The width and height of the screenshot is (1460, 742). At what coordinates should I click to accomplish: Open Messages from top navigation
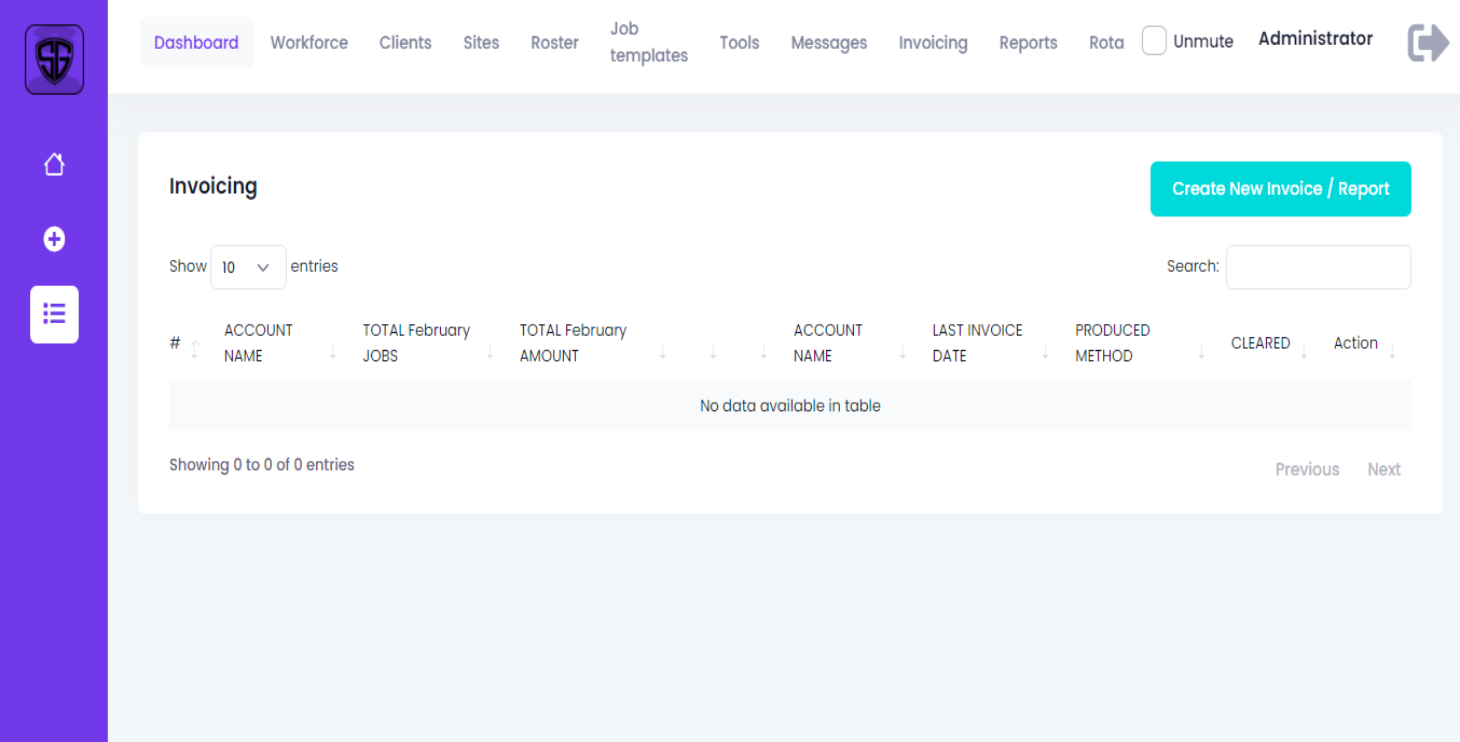click(x=829, y=43)
